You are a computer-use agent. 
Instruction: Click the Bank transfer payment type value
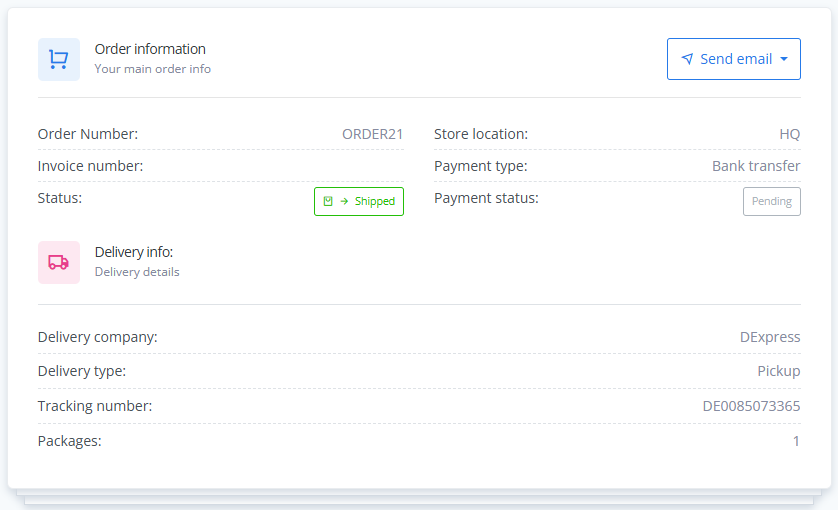point(756,166)
